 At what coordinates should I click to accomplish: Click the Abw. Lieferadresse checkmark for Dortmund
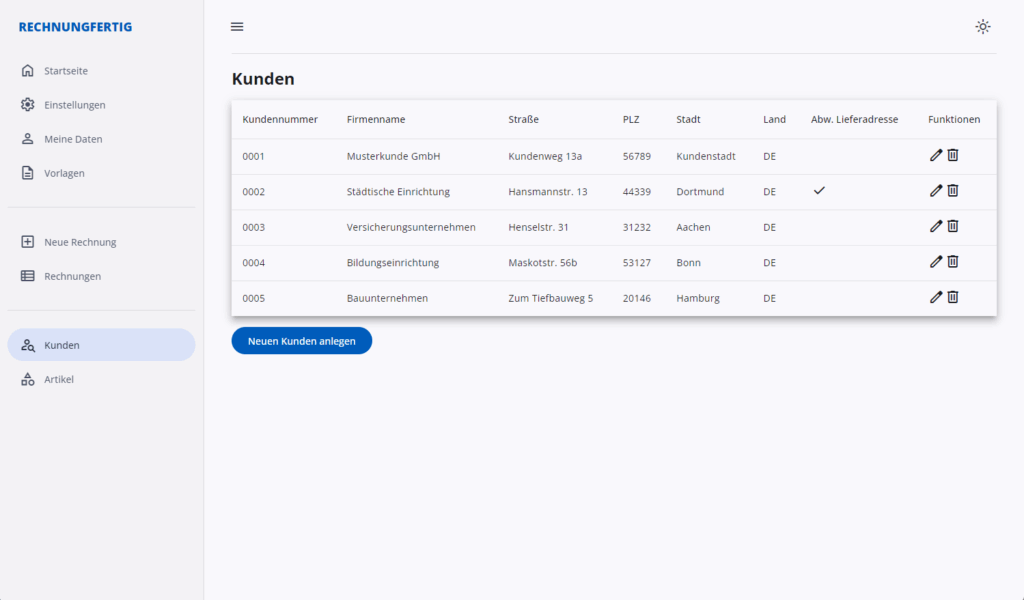[x=819, y=190]
